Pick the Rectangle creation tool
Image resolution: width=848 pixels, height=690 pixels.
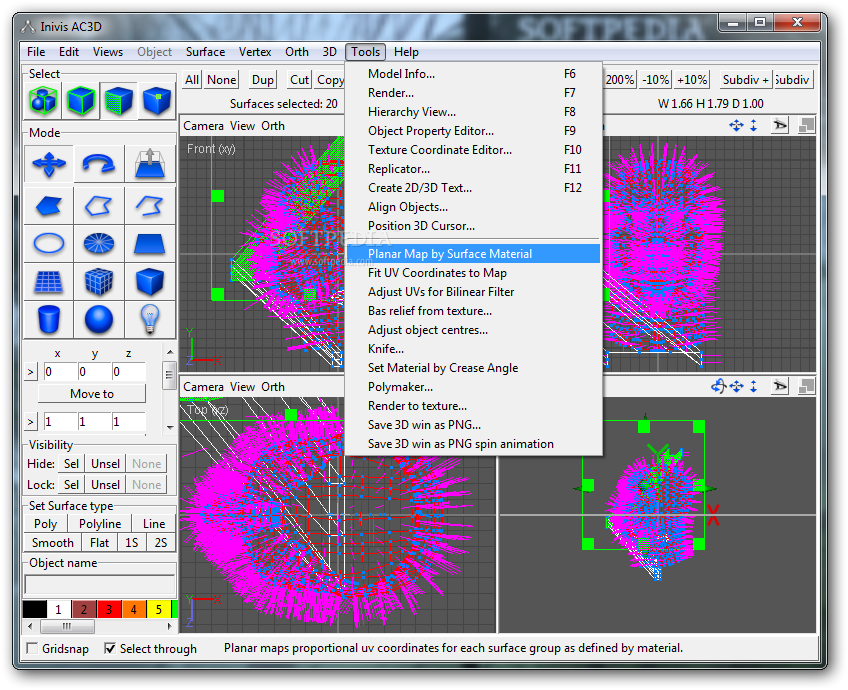pos(150,243)
